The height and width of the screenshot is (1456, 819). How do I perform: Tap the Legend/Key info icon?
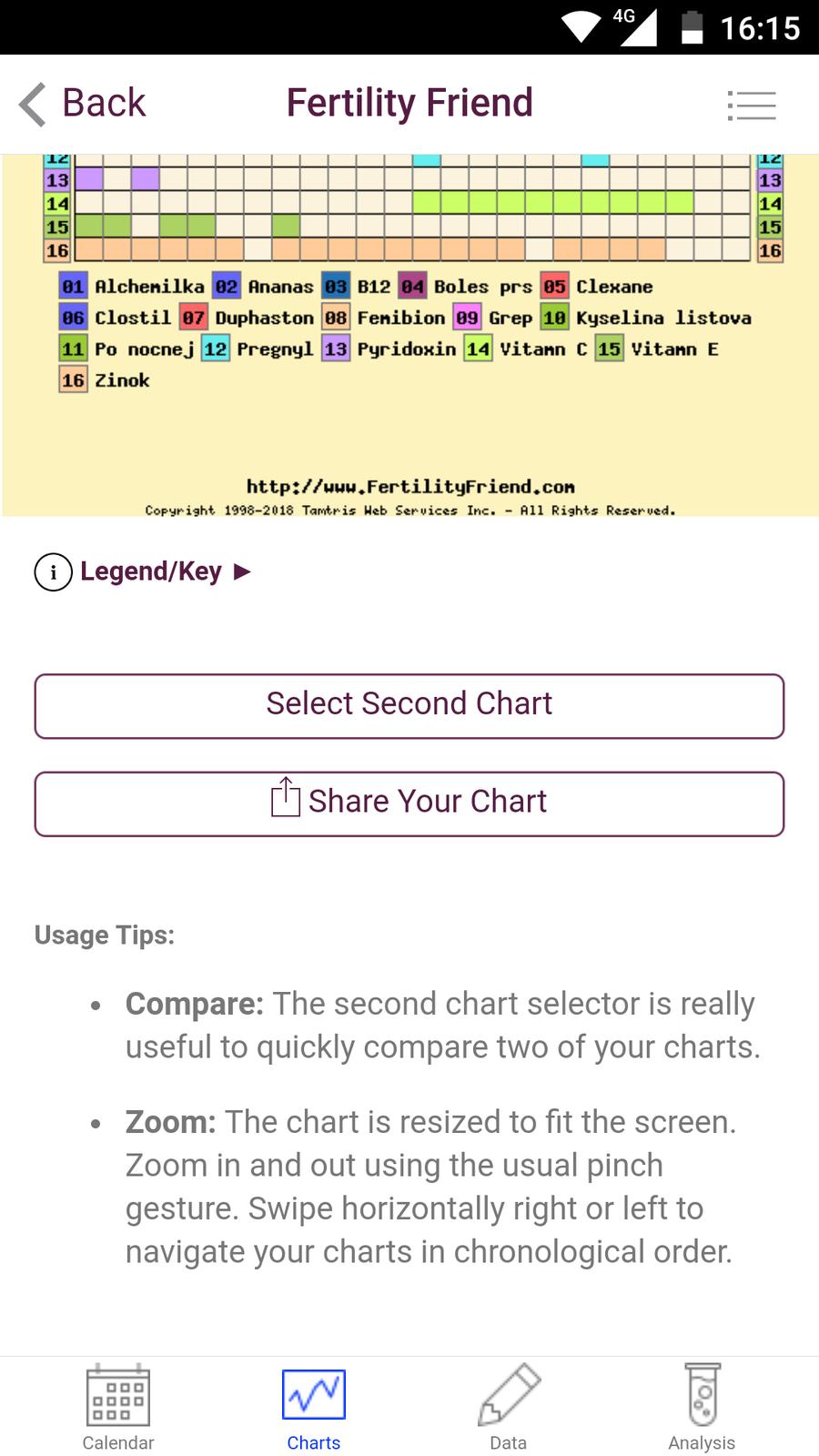tap(53, 572)
